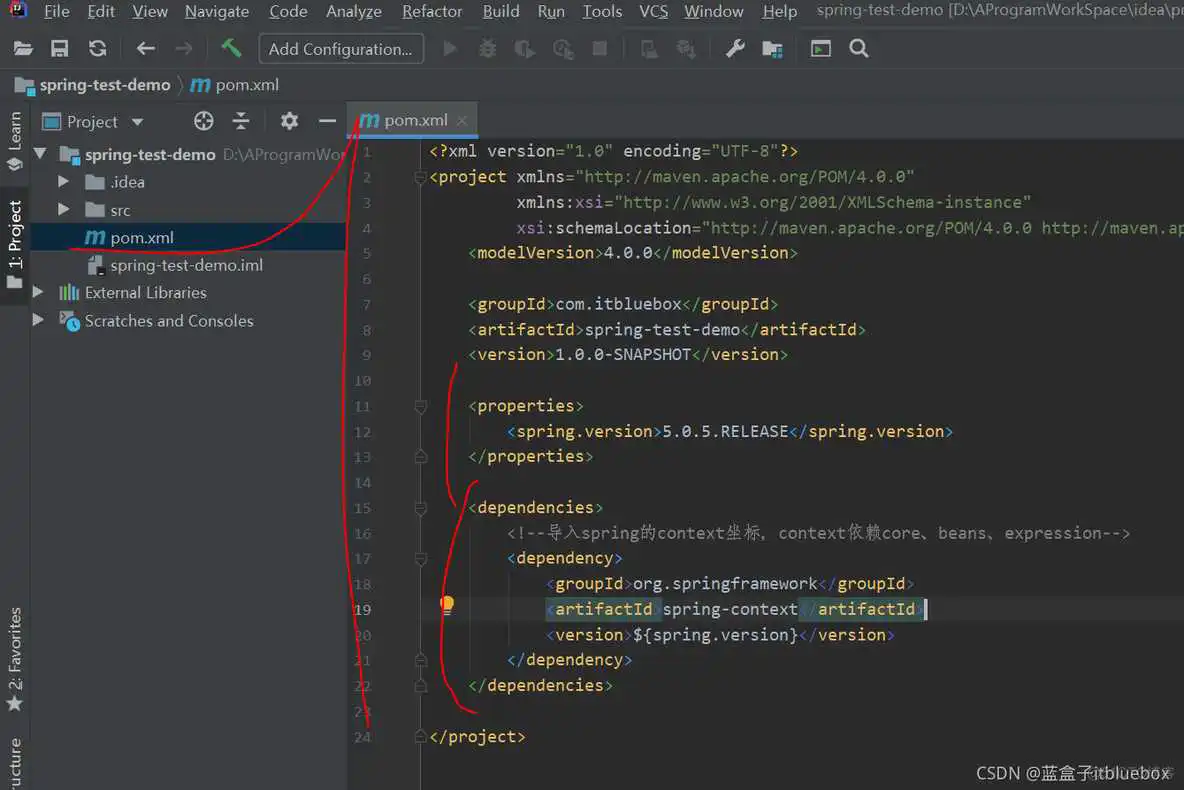This screenshot has height=790, width=1184.
Task: Open the Add Configuration dropdown
Action: [x=341, y=48]
